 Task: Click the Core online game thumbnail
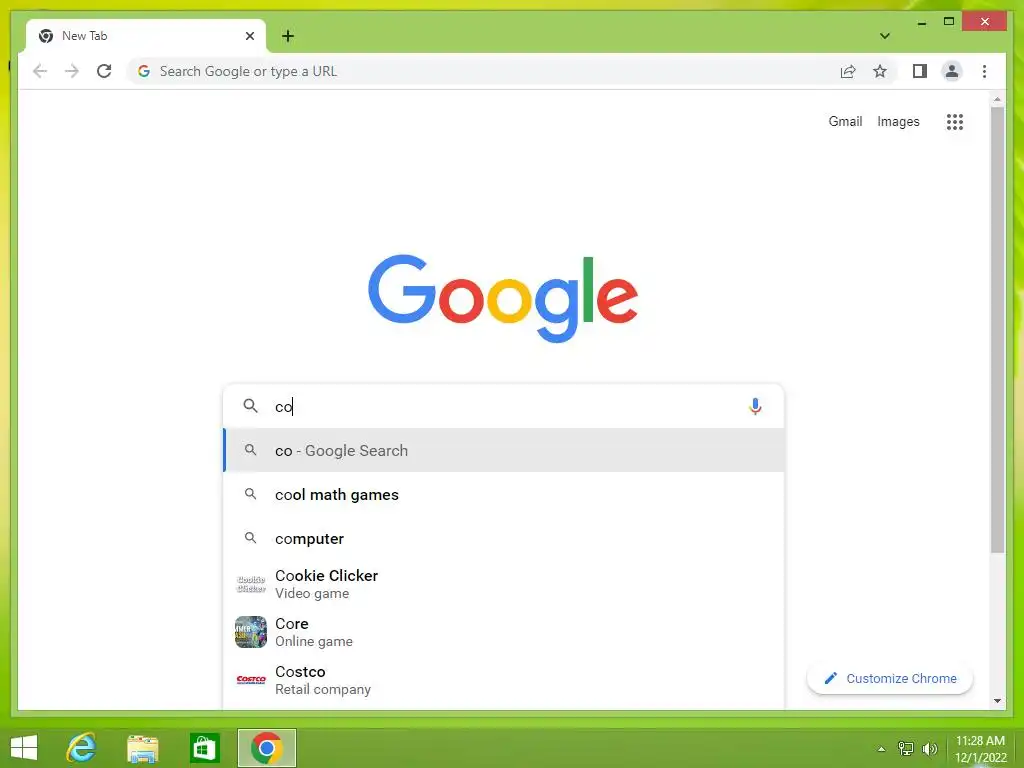coord(251,632)
